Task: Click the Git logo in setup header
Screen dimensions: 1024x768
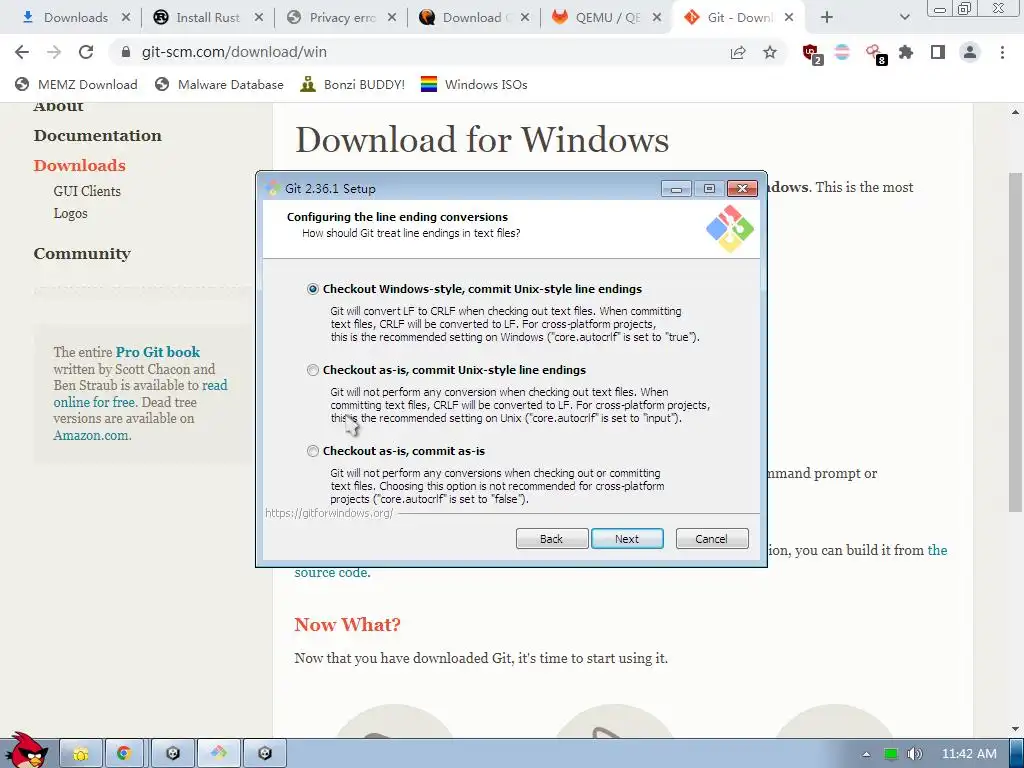Action: (x=729, y=229)
